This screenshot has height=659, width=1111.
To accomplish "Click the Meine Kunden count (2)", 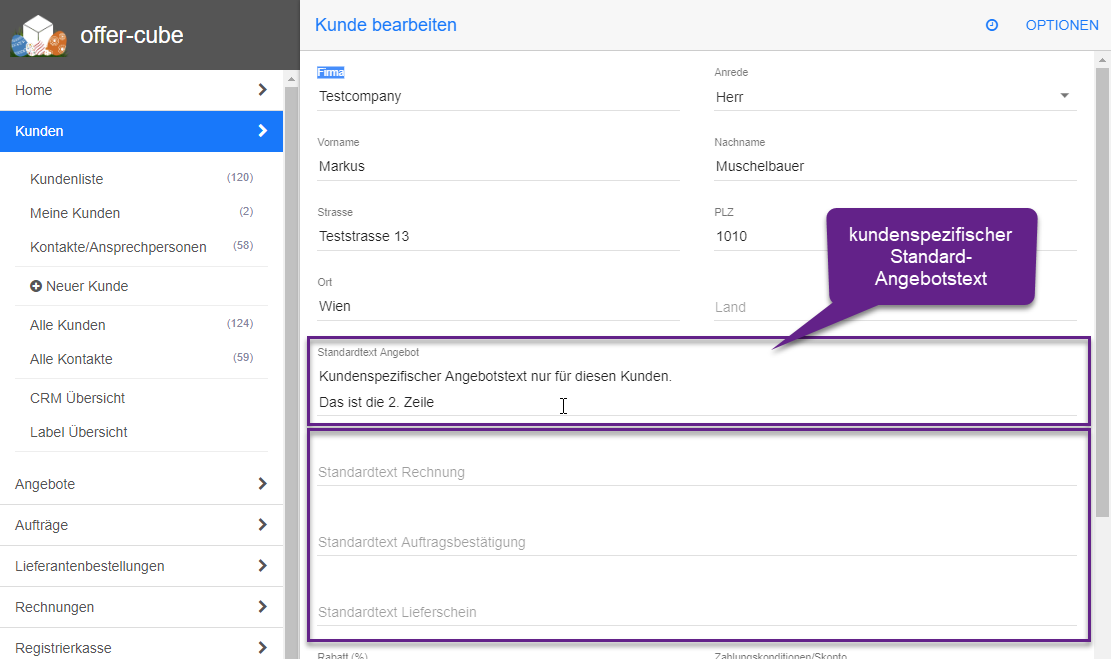I will tap(246, 211).
